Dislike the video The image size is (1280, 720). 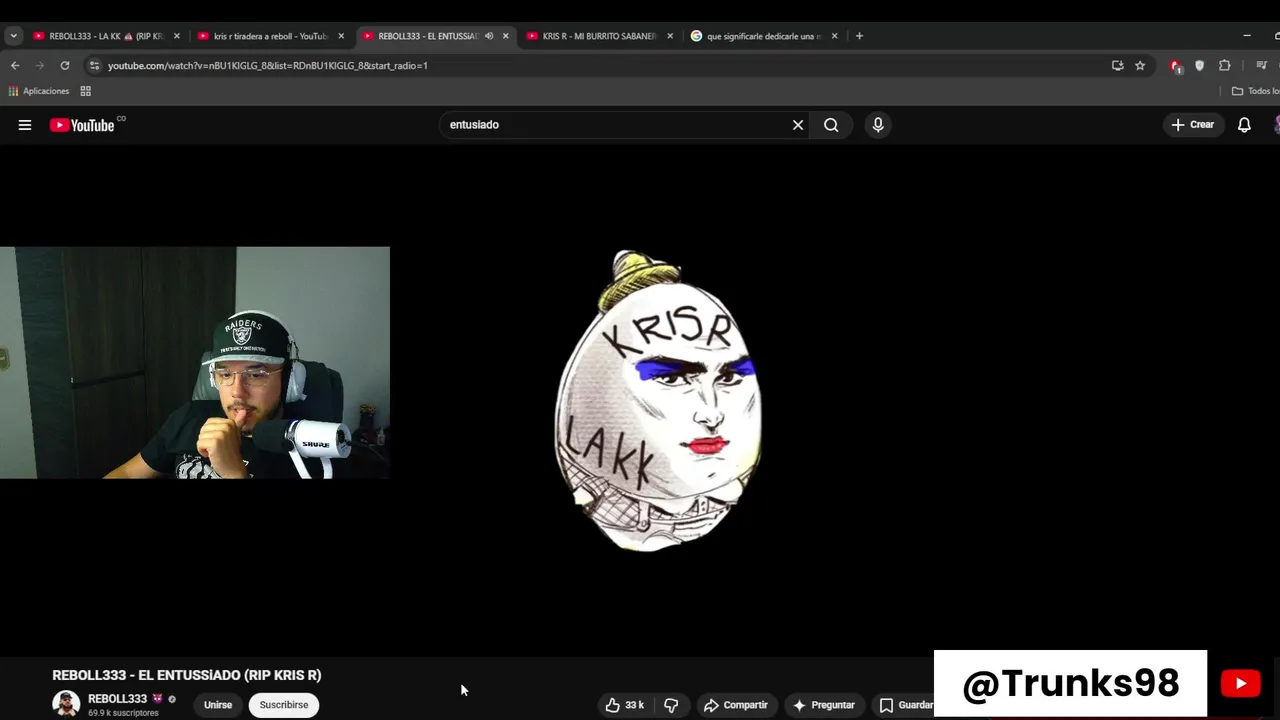tap(671, 705)
